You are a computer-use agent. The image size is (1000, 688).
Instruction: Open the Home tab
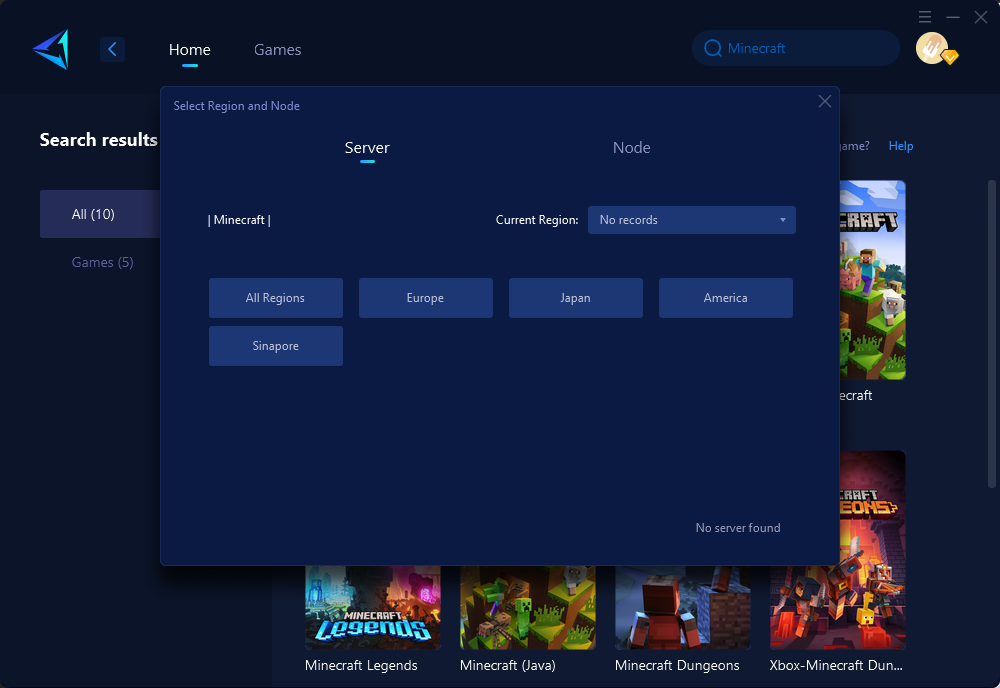click(189, 50)
